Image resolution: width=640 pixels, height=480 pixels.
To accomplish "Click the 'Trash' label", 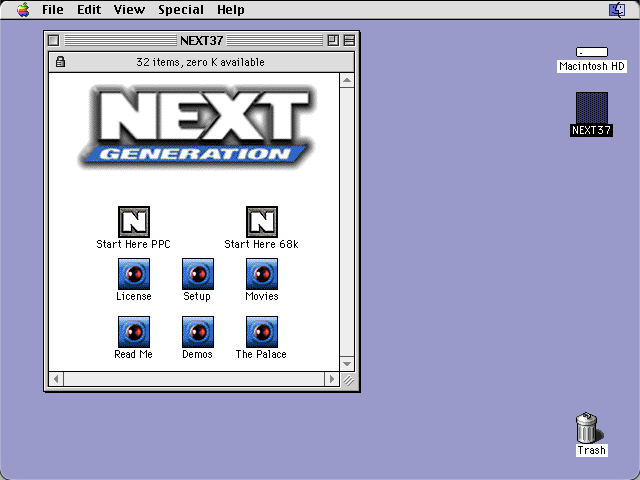I will point(591,450).
